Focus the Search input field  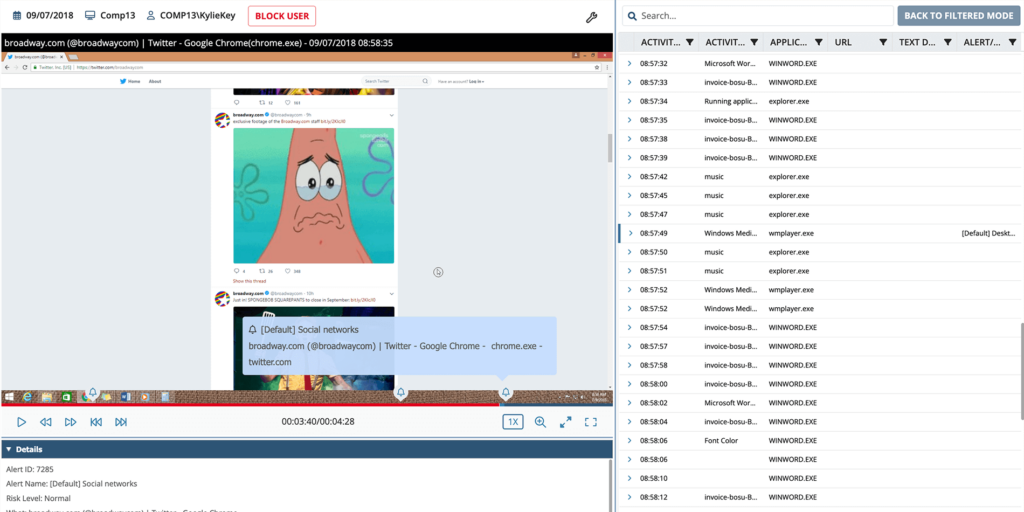(758, 16)
